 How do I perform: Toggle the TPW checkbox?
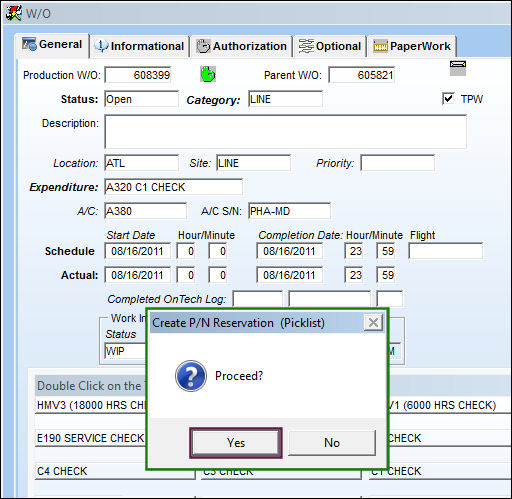tap(448, 99)
